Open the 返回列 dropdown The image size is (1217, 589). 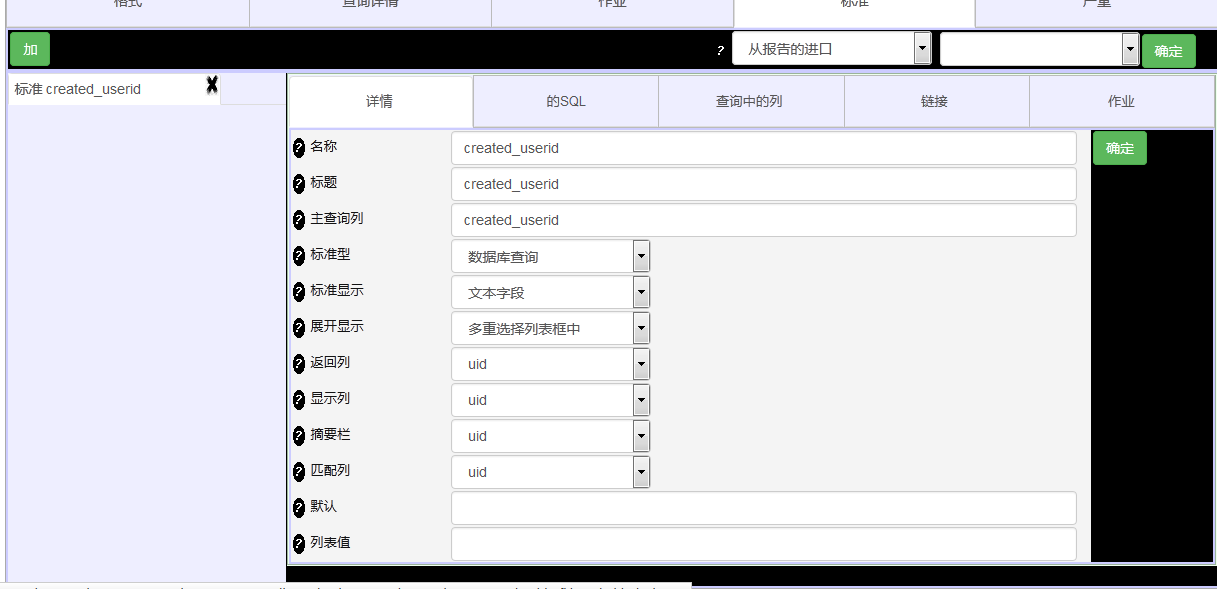[551, 364]
